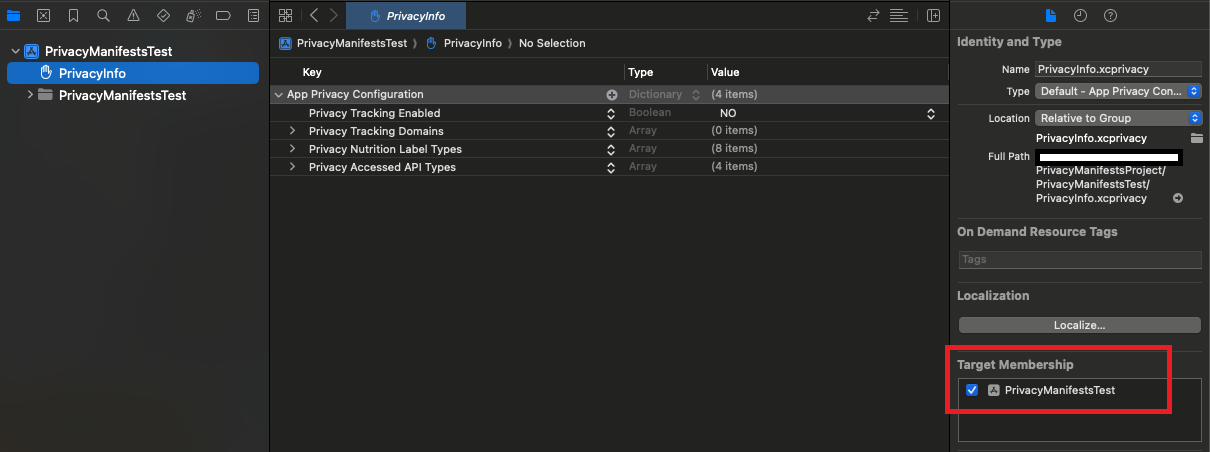
Task: Show the Bookmark navigator
Action: [x=74, y=16]
